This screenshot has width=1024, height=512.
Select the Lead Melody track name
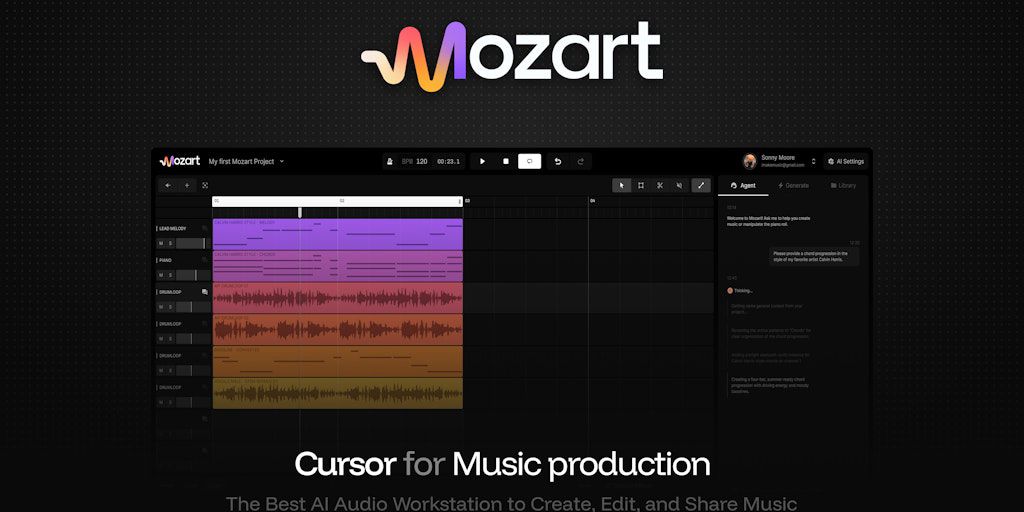(172, 229)
